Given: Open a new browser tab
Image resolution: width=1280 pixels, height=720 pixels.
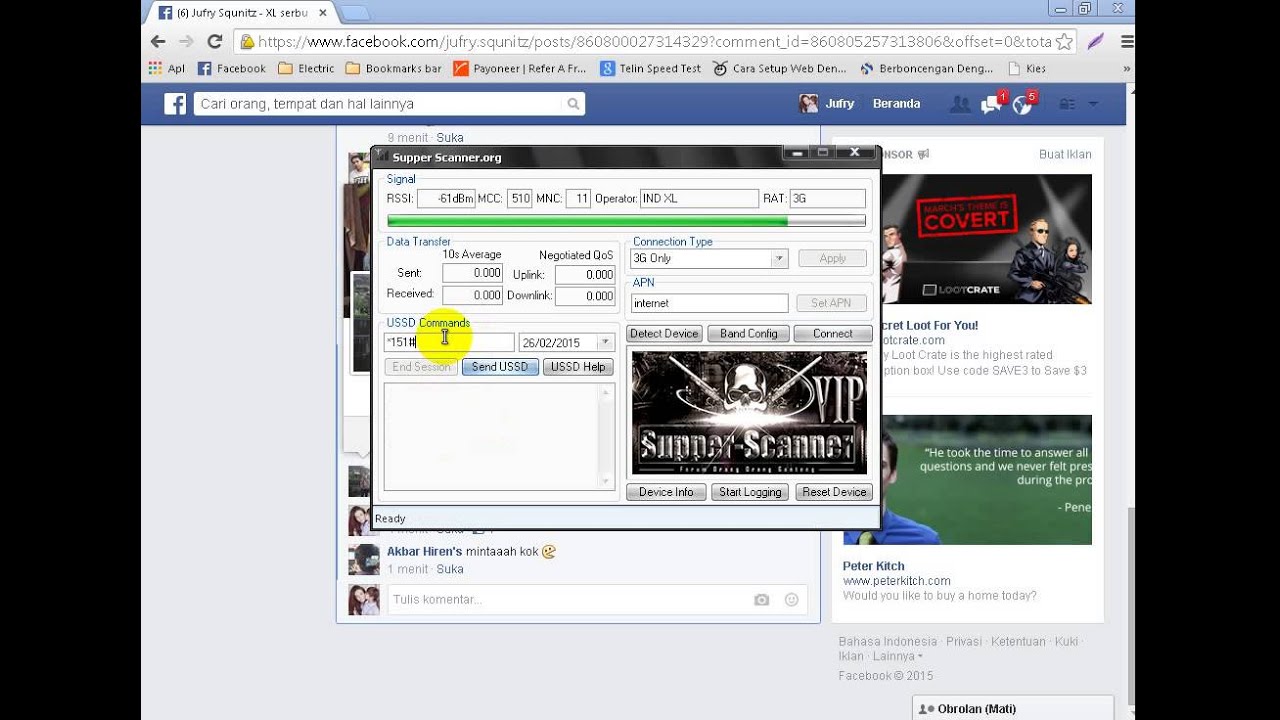Looking at the screenshot, I should click(x=356, y=13).
